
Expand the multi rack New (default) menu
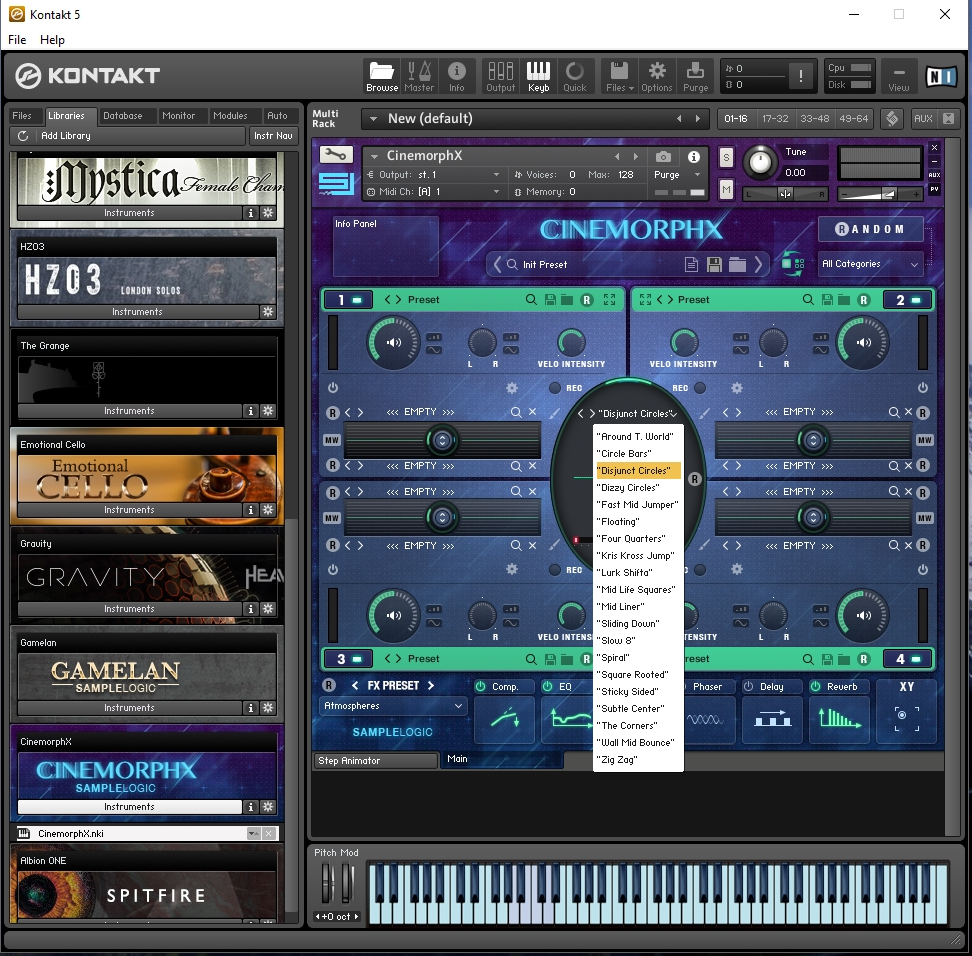[x=373, y=118]
